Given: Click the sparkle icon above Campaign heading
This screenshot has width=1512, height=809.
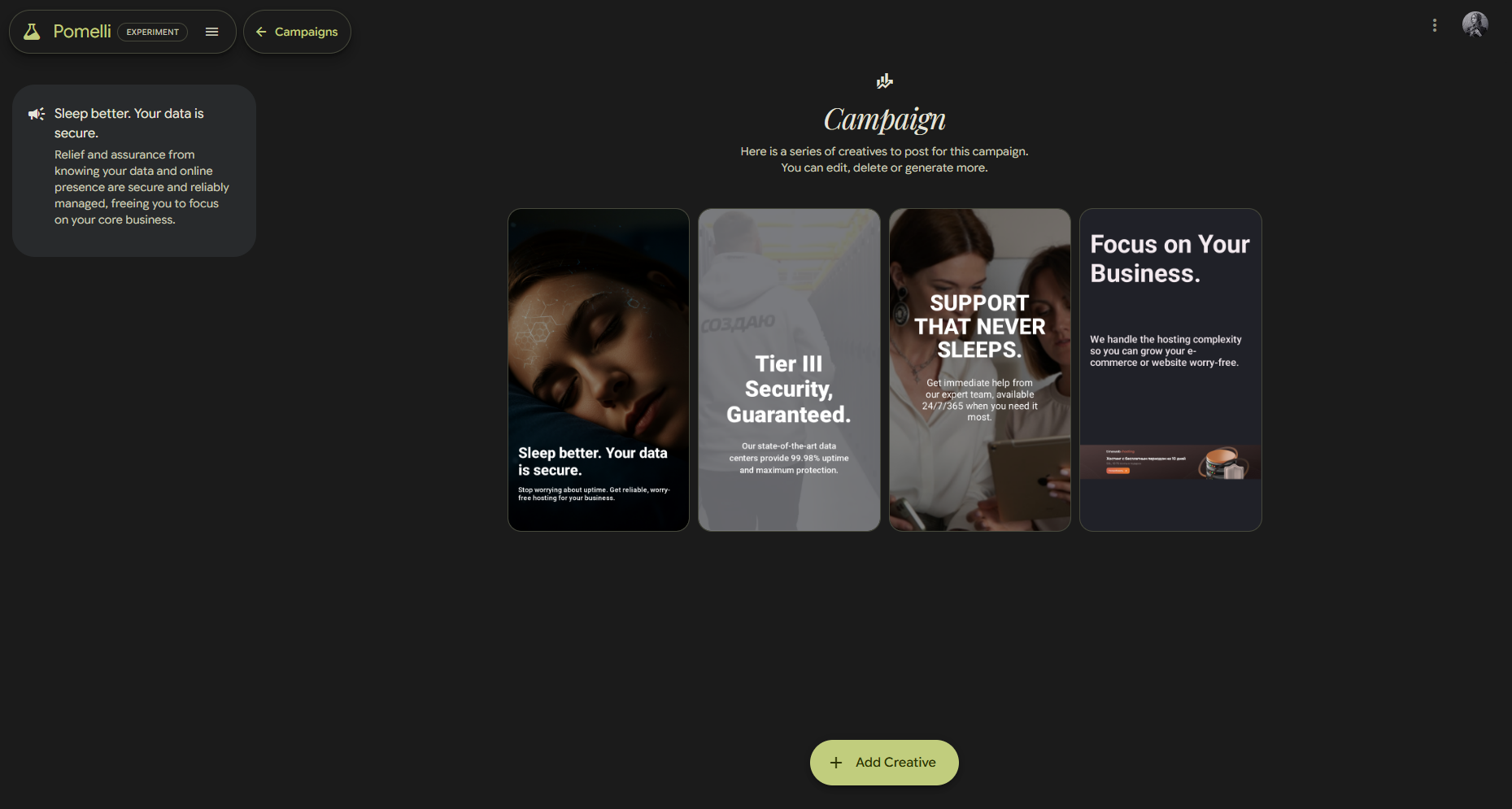Looking at the screenshot, I should click(x=885, y=81).
